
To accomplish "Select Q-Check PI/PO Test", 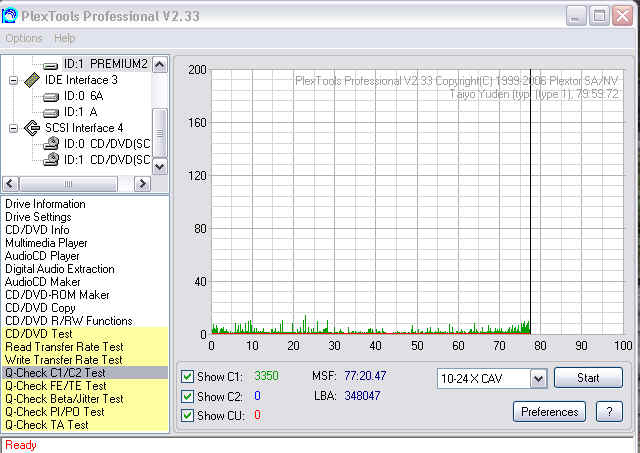I will (x=85, y=412).
